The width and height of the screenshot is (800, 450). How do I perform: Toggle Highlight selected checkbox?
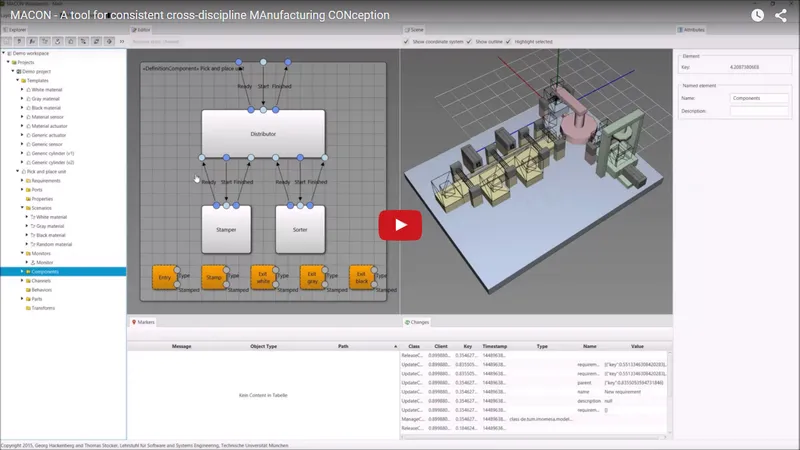click(508, 42)
